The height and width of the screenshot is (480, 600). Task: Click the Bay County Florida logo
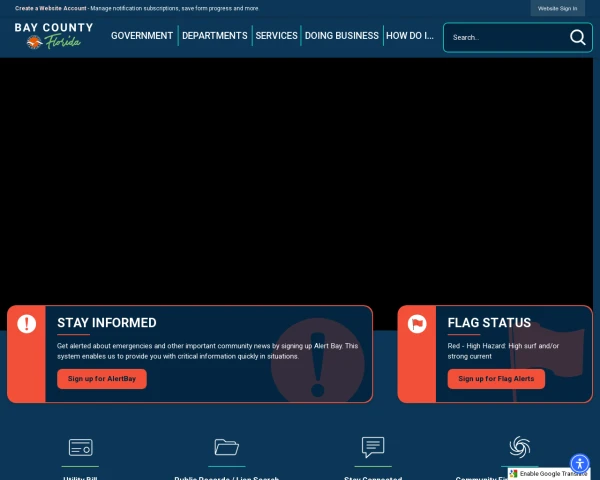[54, 36]
